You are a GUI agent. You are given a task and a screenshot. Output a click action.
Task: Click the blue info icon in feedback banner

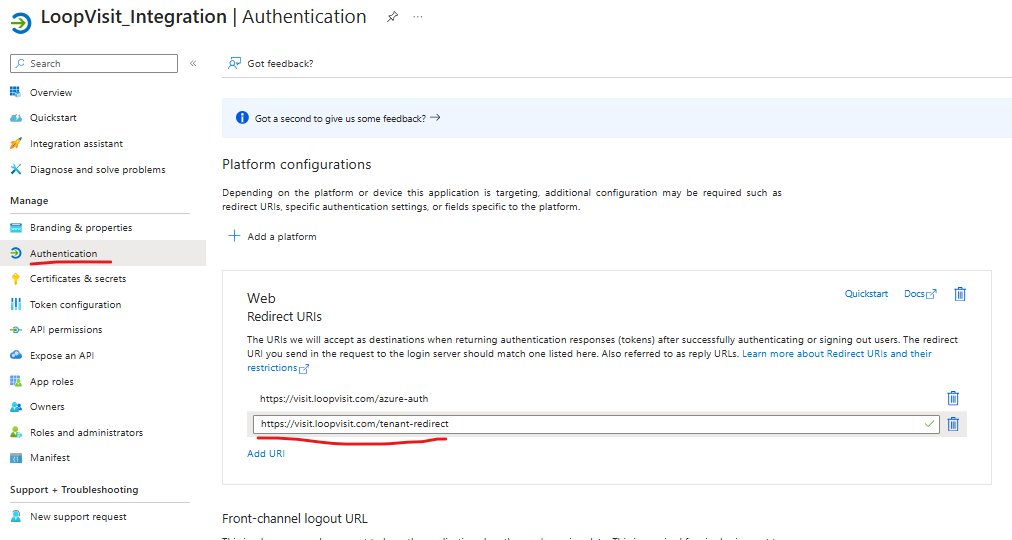[242, 117]
